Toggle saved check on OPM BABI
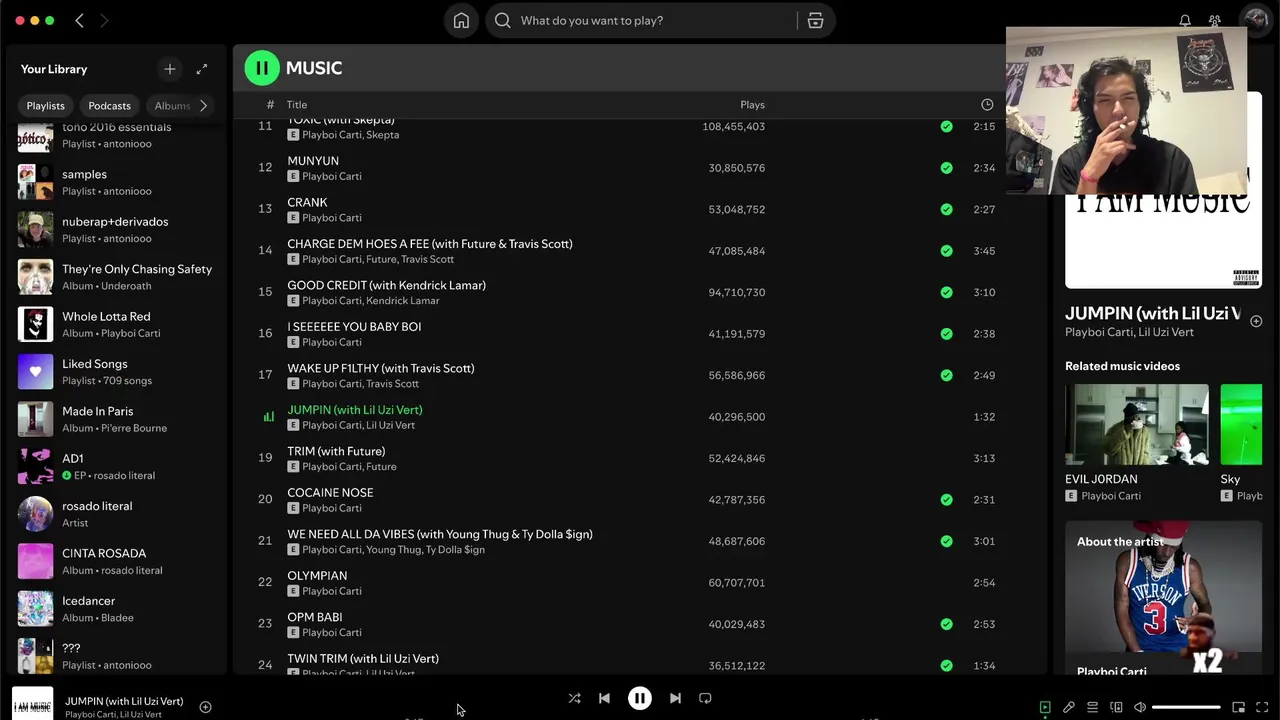 click(x=946, y=624)
